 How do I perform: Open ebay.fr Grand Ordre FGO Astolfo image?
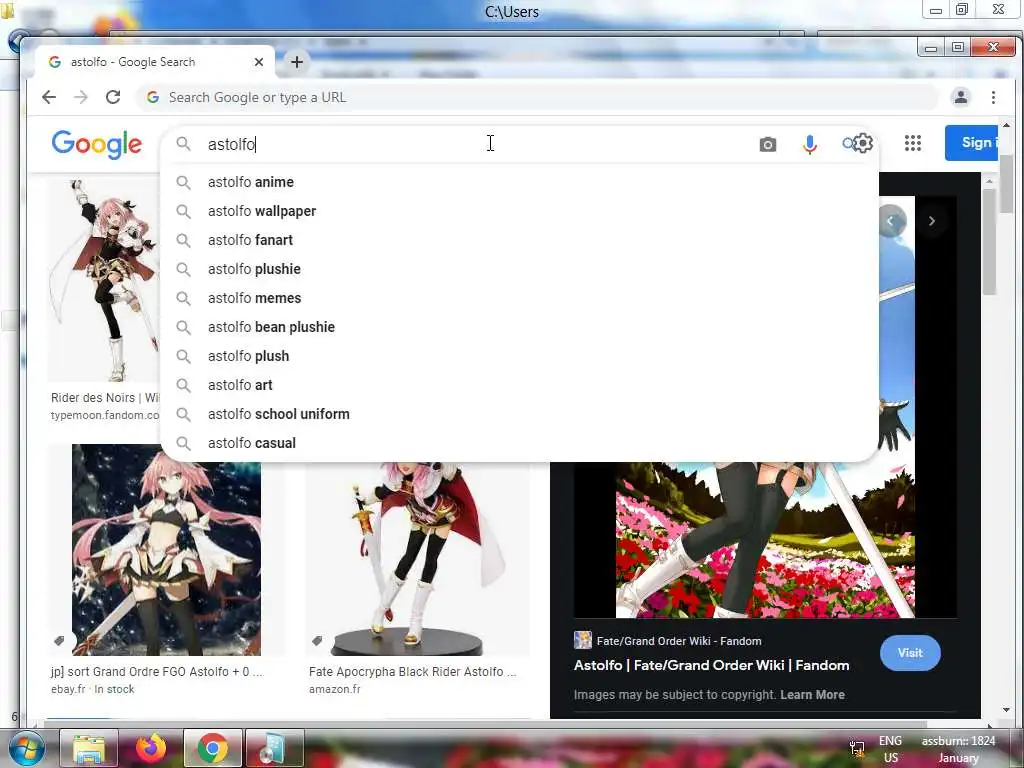166,550
